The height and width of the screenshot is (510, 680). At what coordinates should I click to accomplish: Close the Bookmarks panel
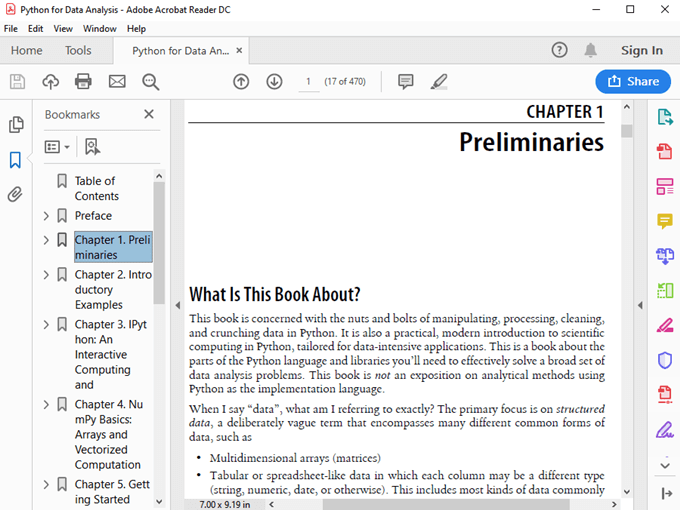point(149,114)
